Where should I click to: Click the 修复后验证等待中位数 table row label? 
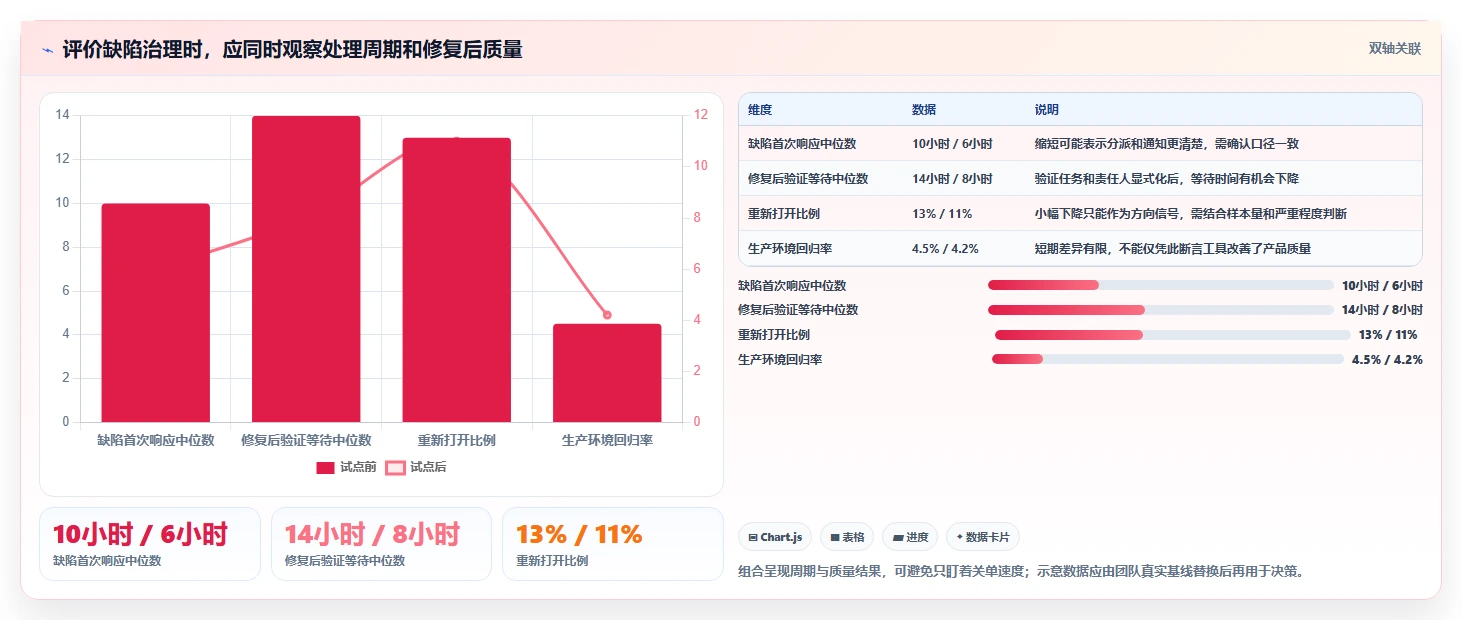[x=808, y=179]
